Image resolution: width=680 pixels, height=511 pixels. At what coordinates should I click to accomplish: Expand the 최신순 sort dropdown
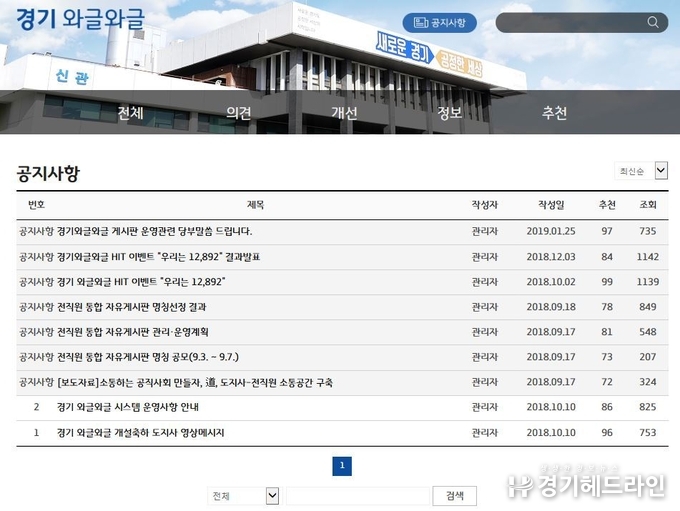point(641,171)
